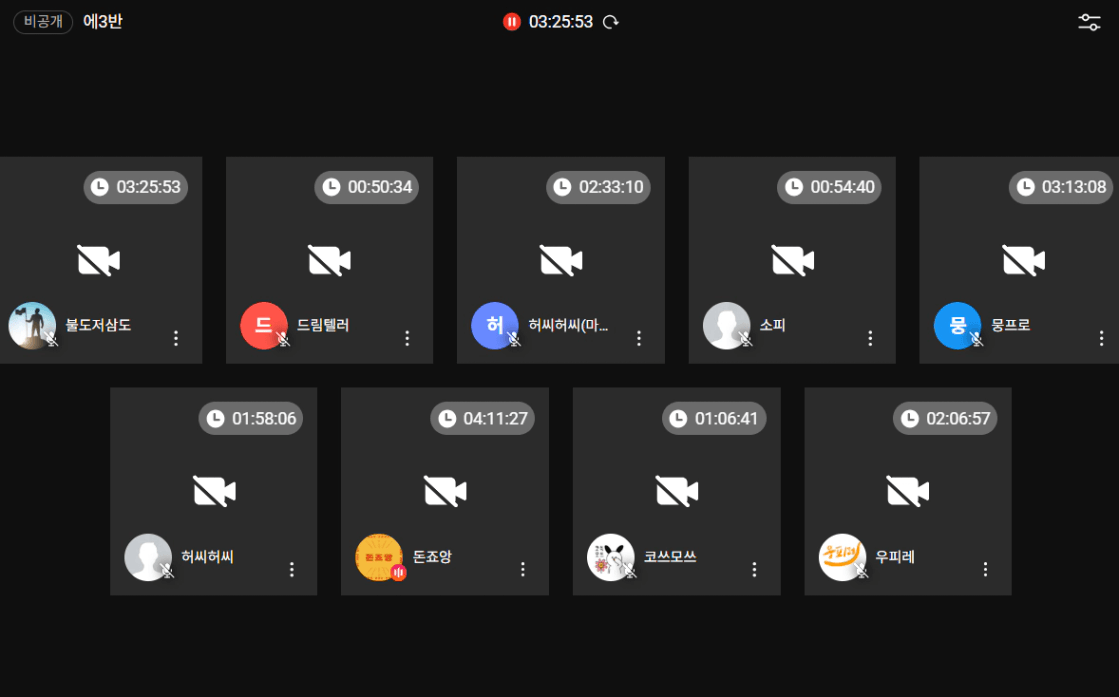
Task: Click bottom-row 허씨허씨's gray avatar
Action: 148,557
